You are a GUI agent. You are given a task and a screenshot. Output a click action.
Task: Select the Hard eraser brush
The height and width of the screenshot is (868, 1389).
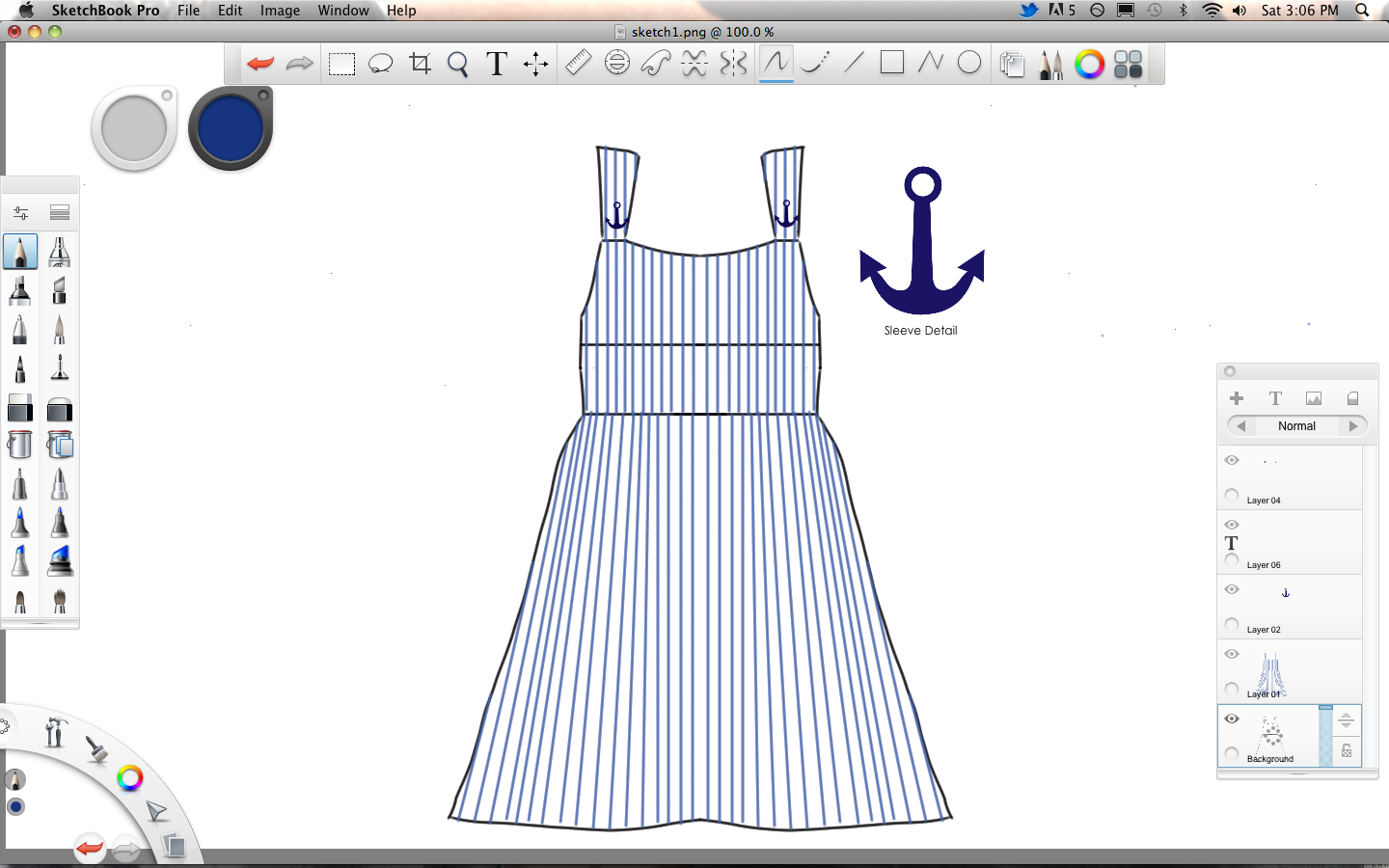20,409
